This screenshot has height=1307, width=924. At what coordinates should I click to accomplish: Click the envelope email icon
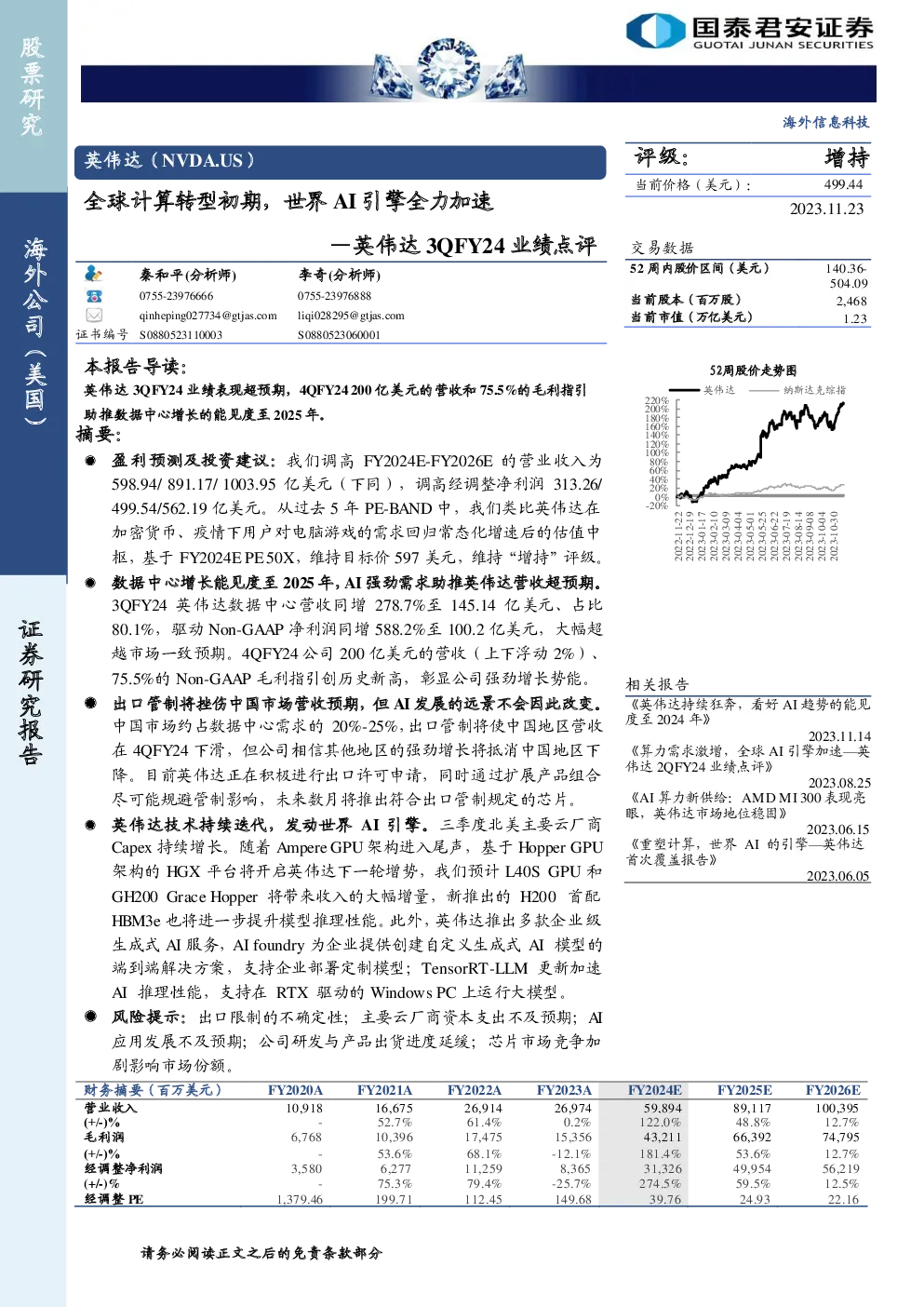(x=93, y=316)
